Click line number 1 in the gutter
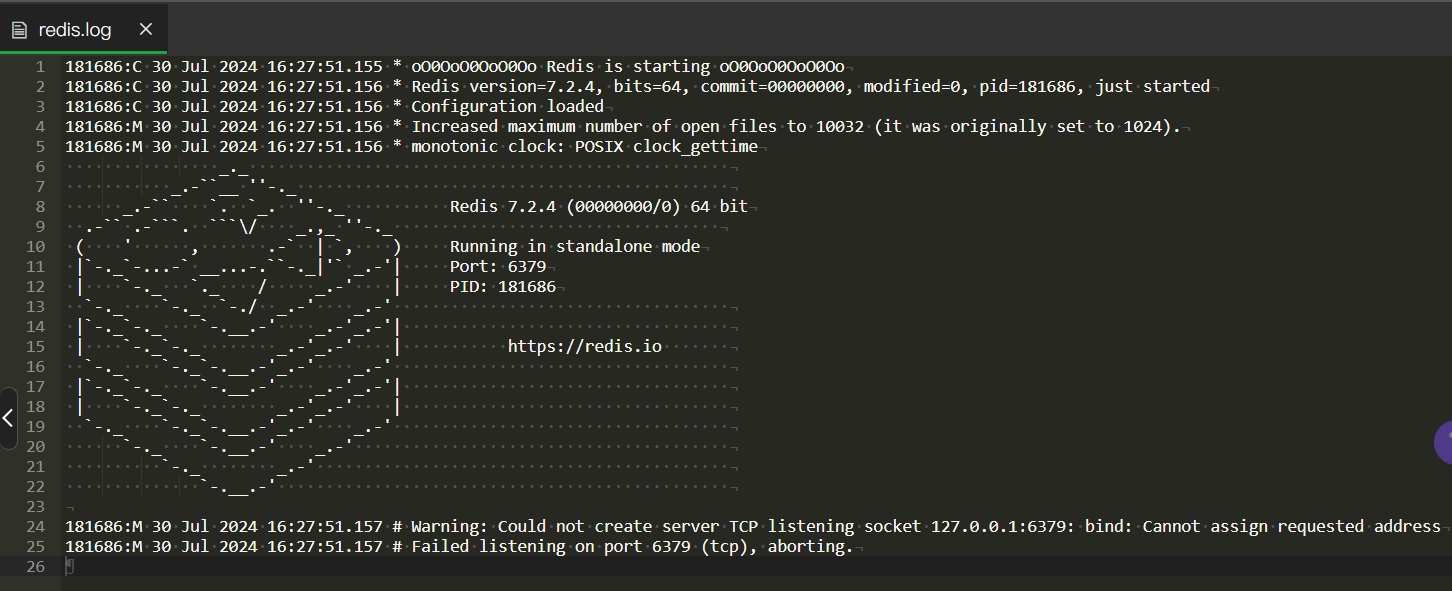 pos(40,66)
